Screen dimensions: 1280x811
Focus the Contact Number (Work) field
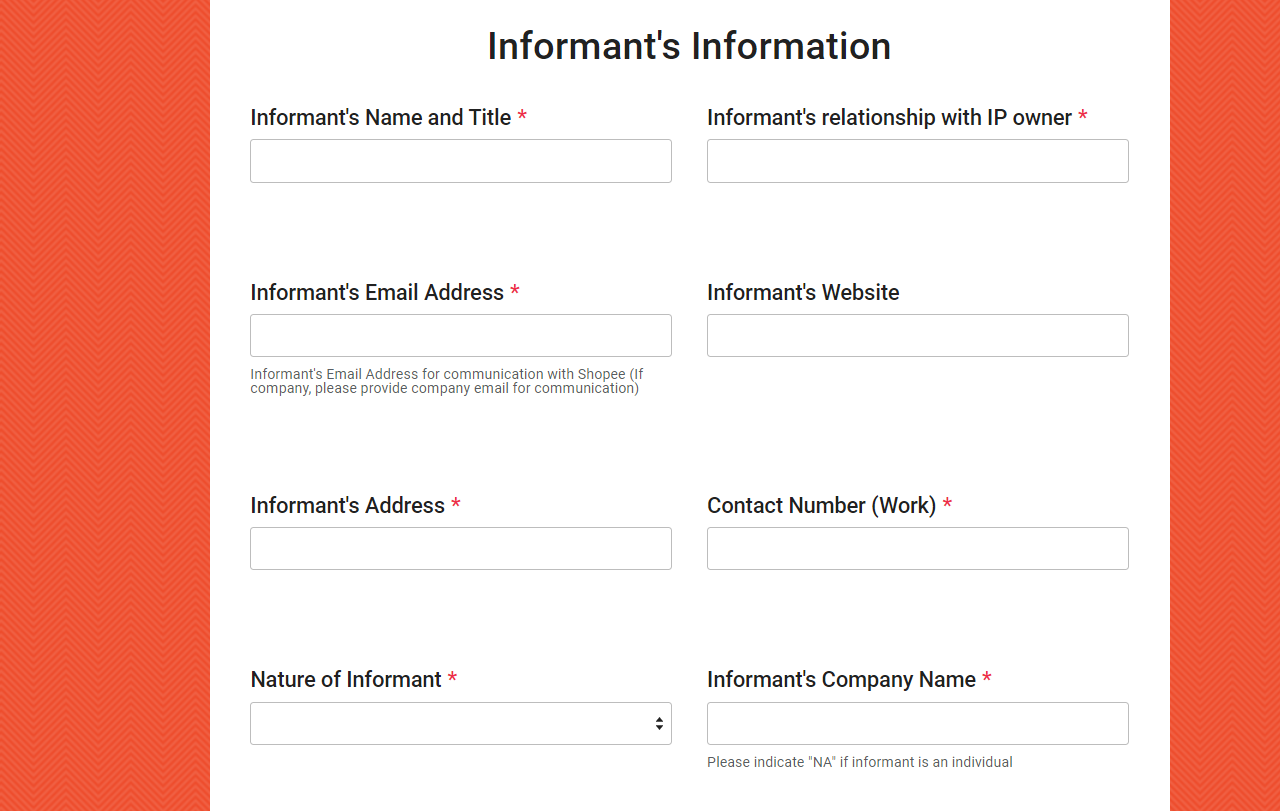(x=917, y=549)
